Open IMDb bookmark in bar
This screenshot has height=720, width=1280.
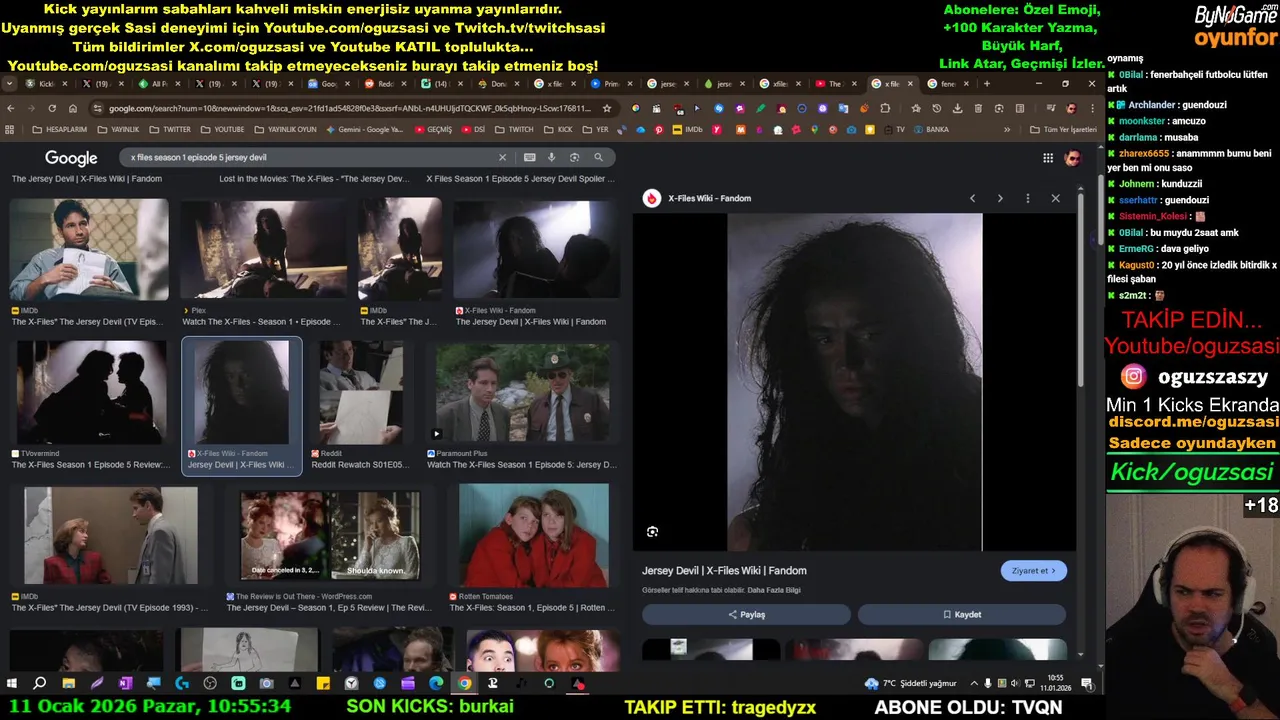pyautogui.click(x=687, y=129)
